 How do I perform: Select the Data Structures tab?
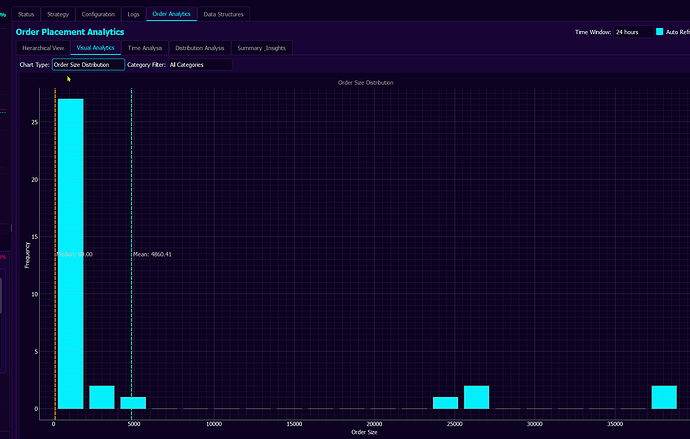[x=223, y=14]
